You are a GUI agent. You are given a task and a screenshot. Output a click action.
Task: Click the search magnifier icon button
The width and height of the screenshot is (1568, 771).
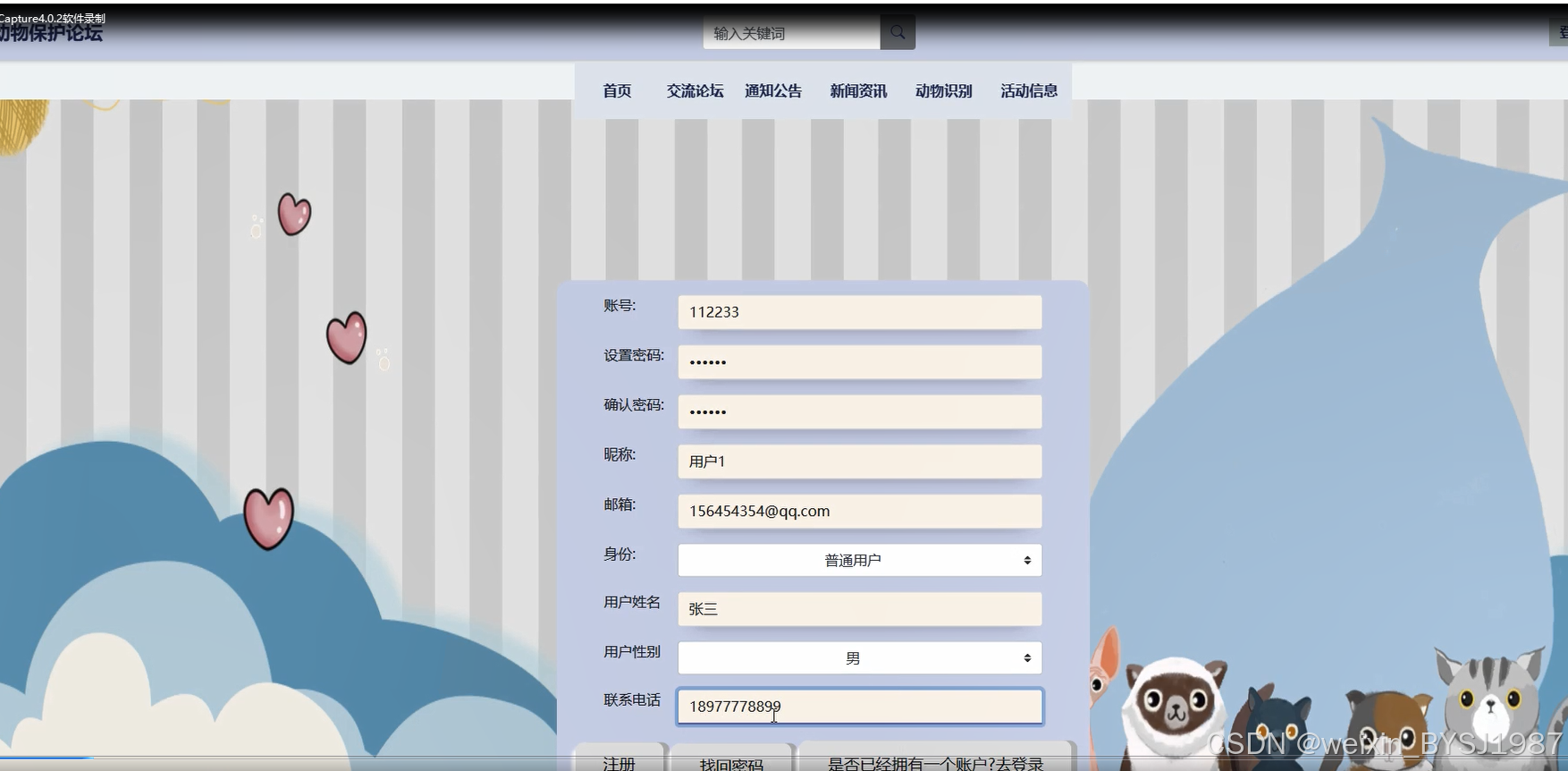click(898, 32)
